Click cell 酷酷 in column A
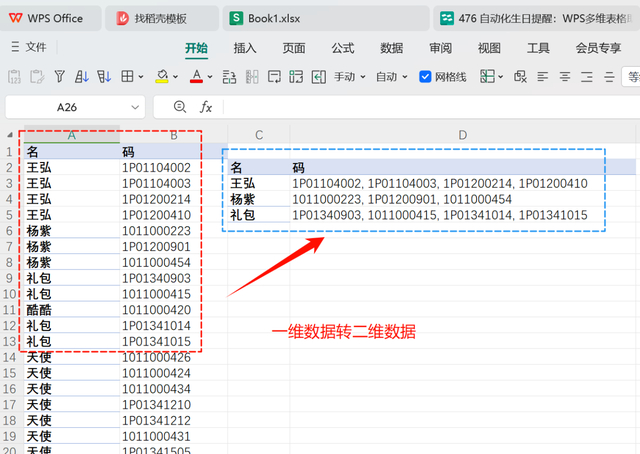The image size is (640, 454). tap(72, 310)
